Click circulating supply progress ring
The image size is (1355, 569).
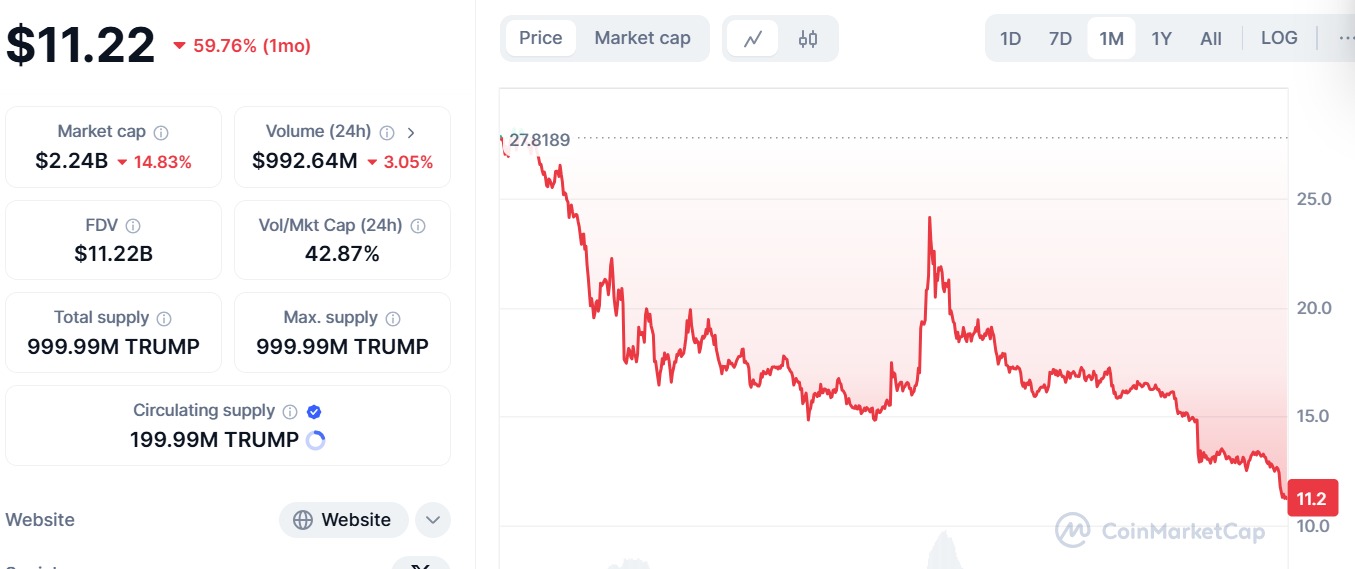315,440
